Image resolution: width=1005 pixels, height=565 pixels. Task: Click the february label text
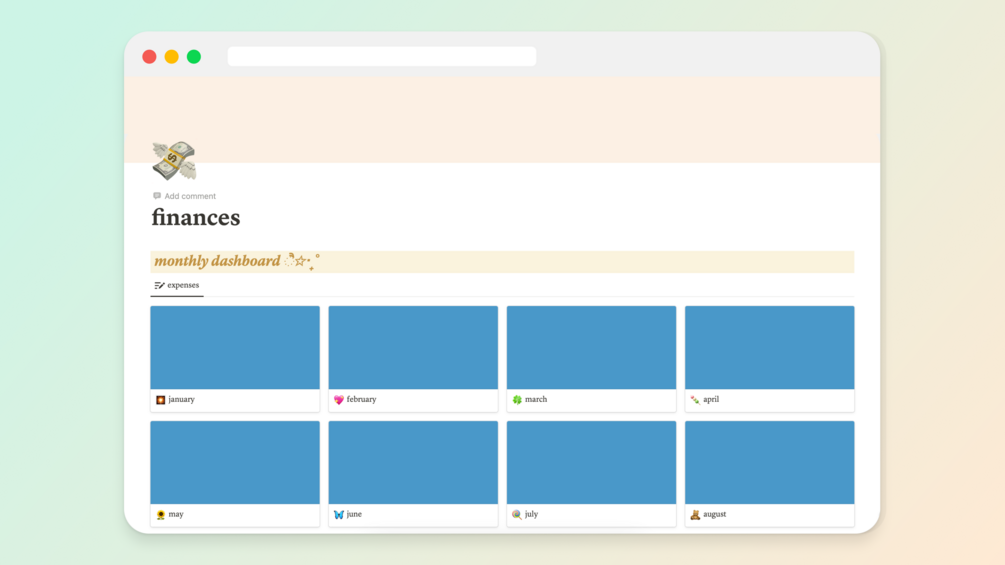[x=361, y=399]
